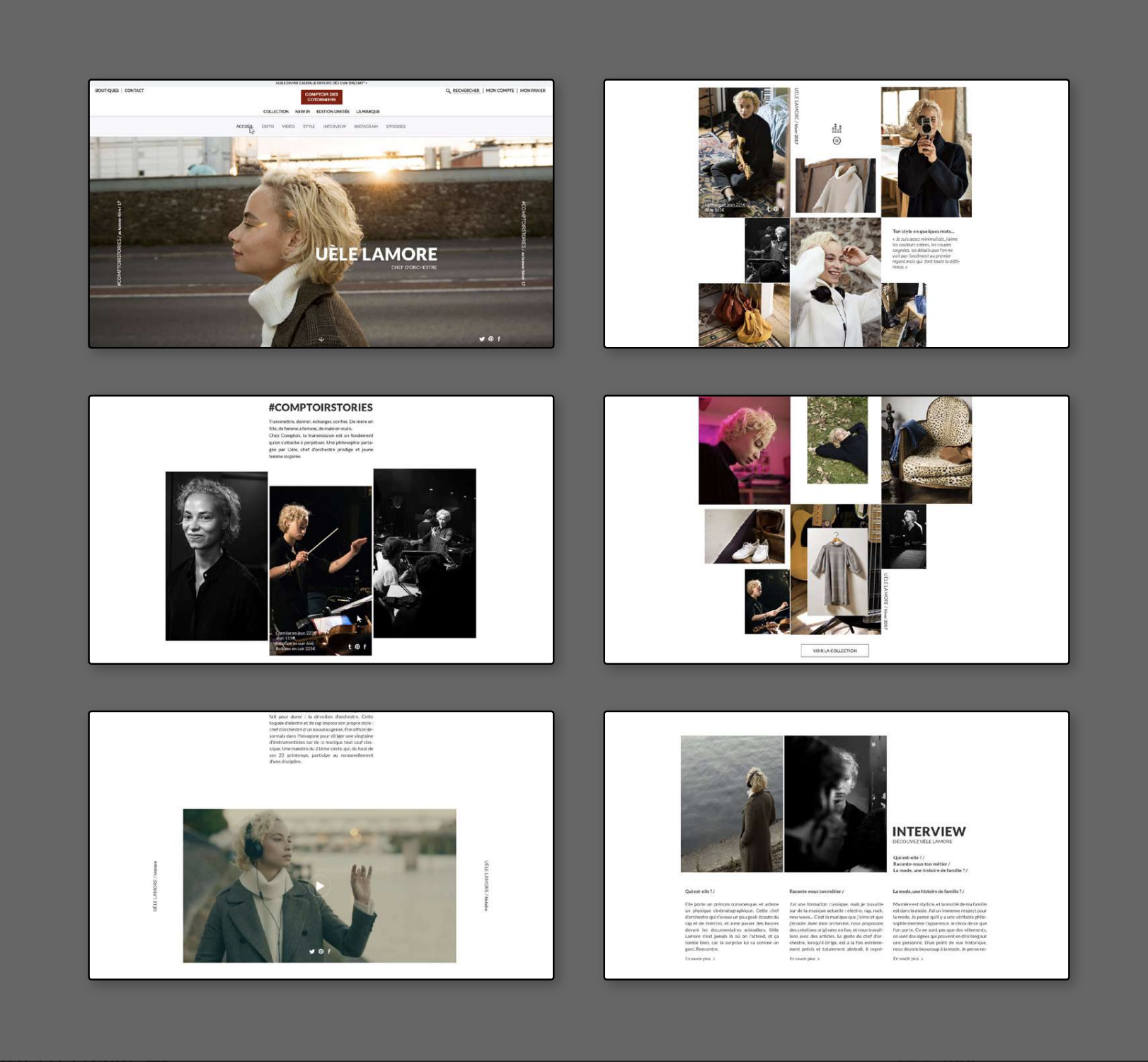
Task: Switch to the EPISODES tab
Action: coord(396,127)
